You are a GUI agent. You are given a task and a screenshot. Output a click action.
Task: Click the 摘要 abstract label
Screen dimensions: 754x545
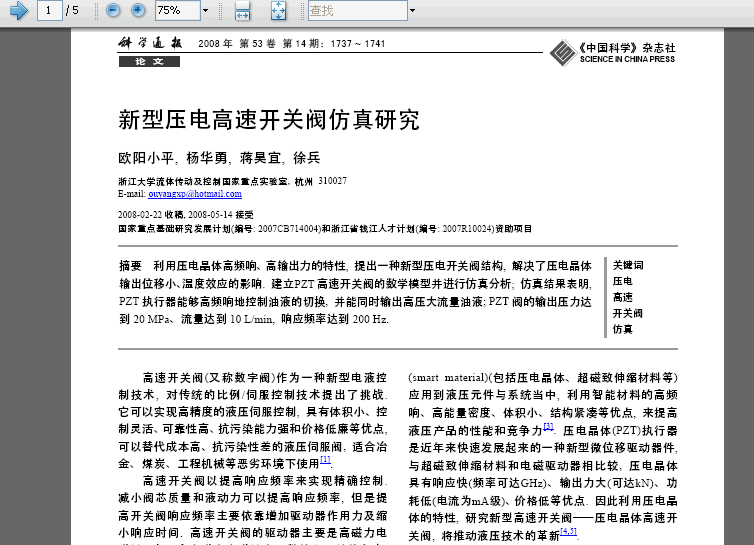[131, 266]
